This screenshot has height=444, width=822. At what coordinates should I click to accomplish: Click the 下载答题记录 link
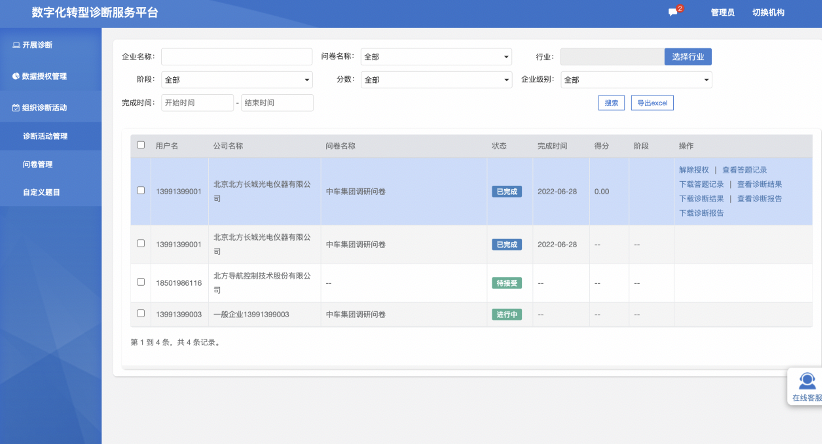(701, 185)
